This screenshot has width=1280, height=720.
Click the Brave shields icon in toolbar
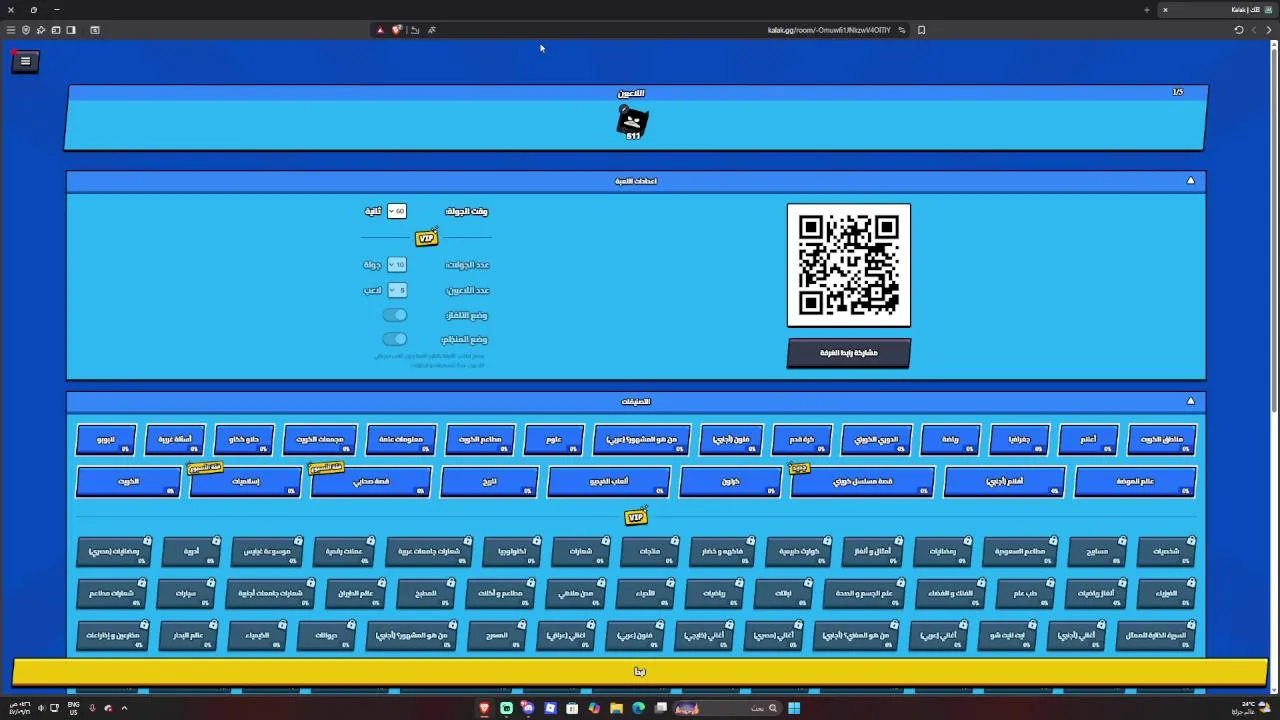point(396,30)
